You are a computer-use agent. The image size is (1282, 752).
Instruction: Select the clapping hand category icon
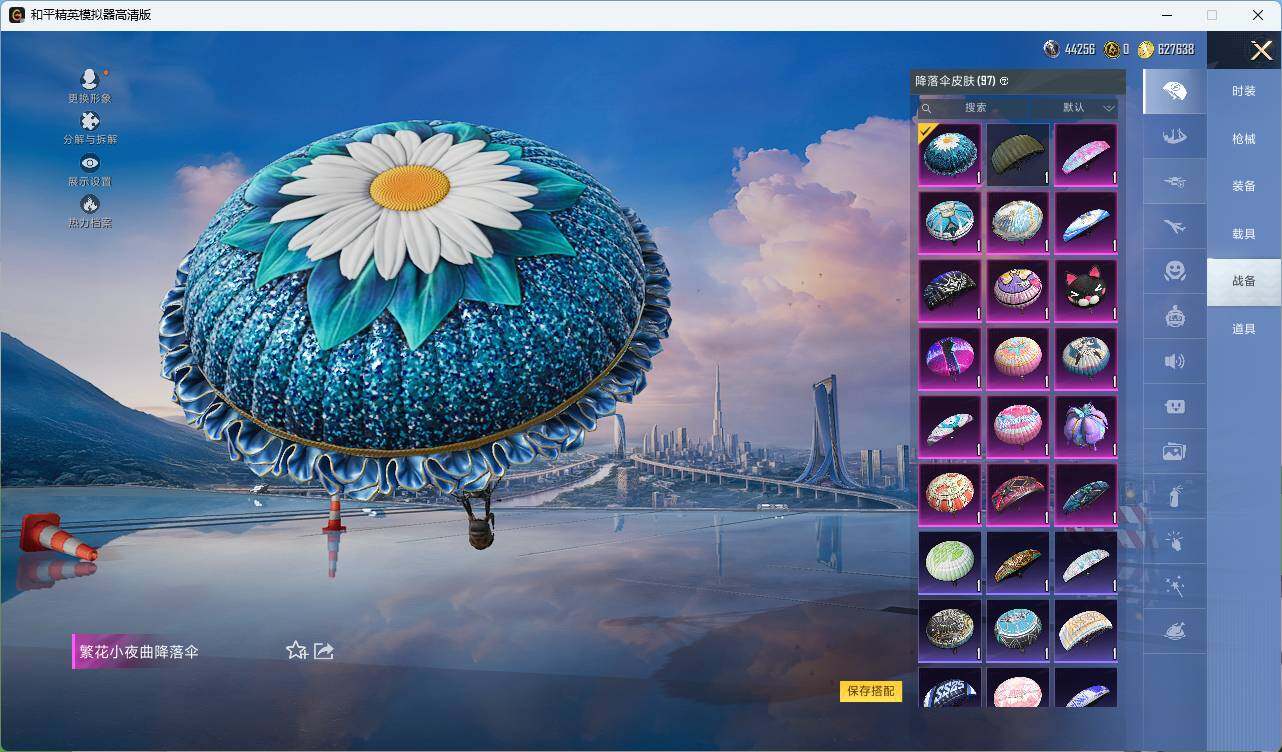[1175, 541]
